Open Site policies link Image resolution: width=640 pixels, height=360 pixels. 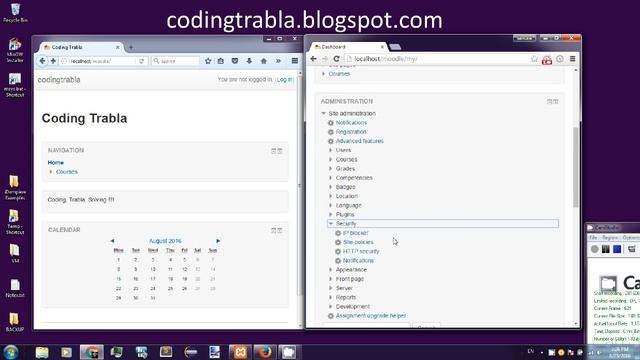coord(358,242)
